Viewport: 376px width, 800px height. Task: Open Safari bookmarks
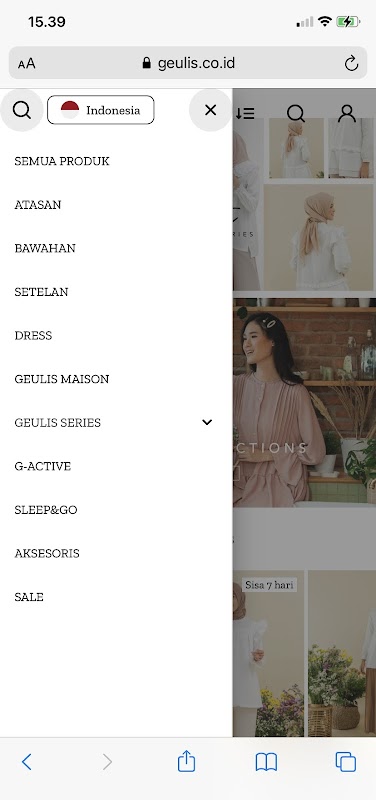(266, 762)
